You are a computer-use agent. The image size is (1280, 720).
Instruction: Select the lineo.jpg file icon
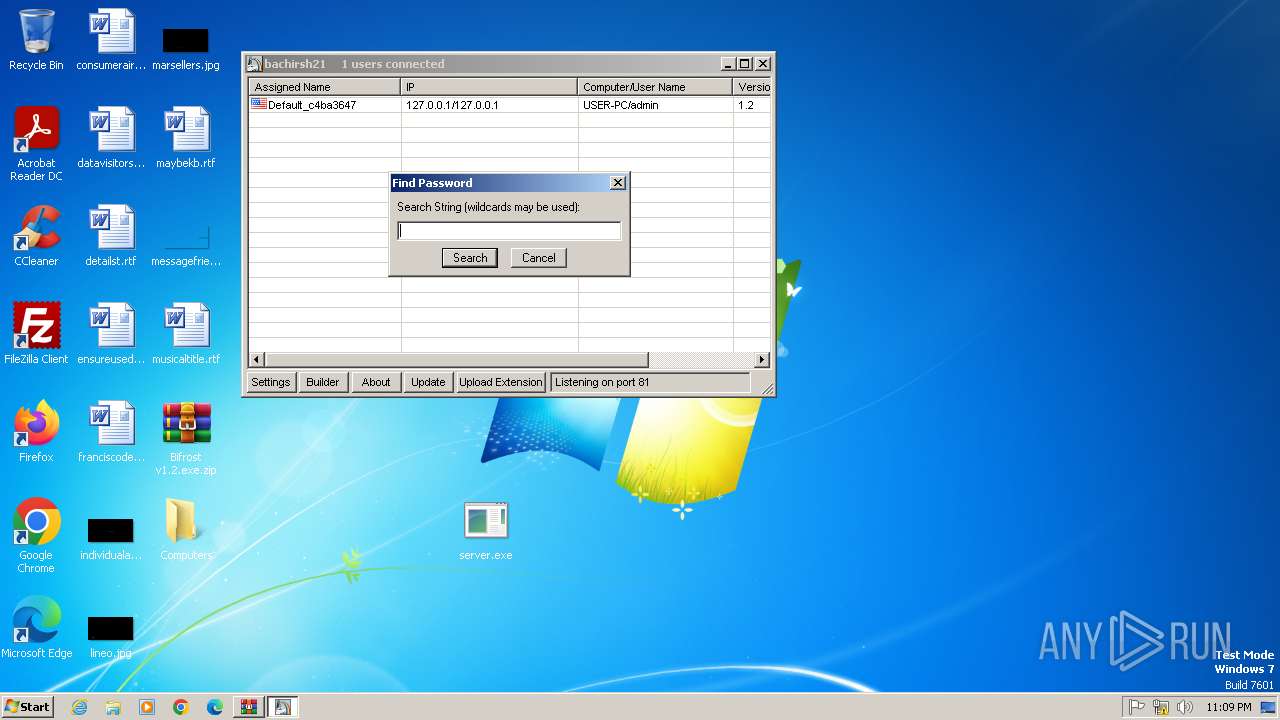coord(111,636)
